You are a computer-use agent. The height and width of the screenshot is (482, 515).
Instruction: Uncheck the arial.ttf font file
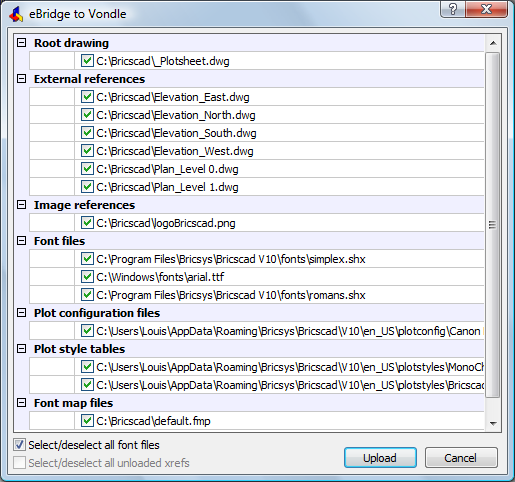(x=87, y=277)
